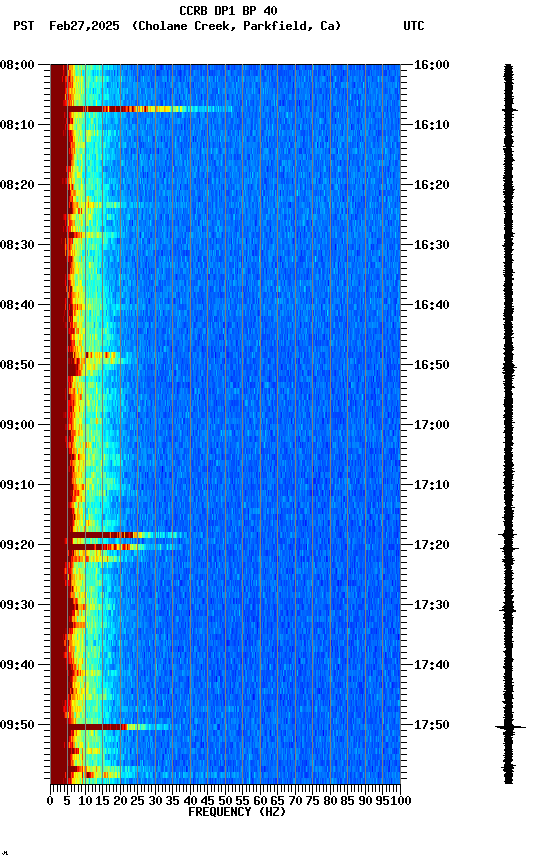Click the '50' frequency axis label
Image resolution: width=552 pixels, height=864 pixels.
tap(225, 801)
